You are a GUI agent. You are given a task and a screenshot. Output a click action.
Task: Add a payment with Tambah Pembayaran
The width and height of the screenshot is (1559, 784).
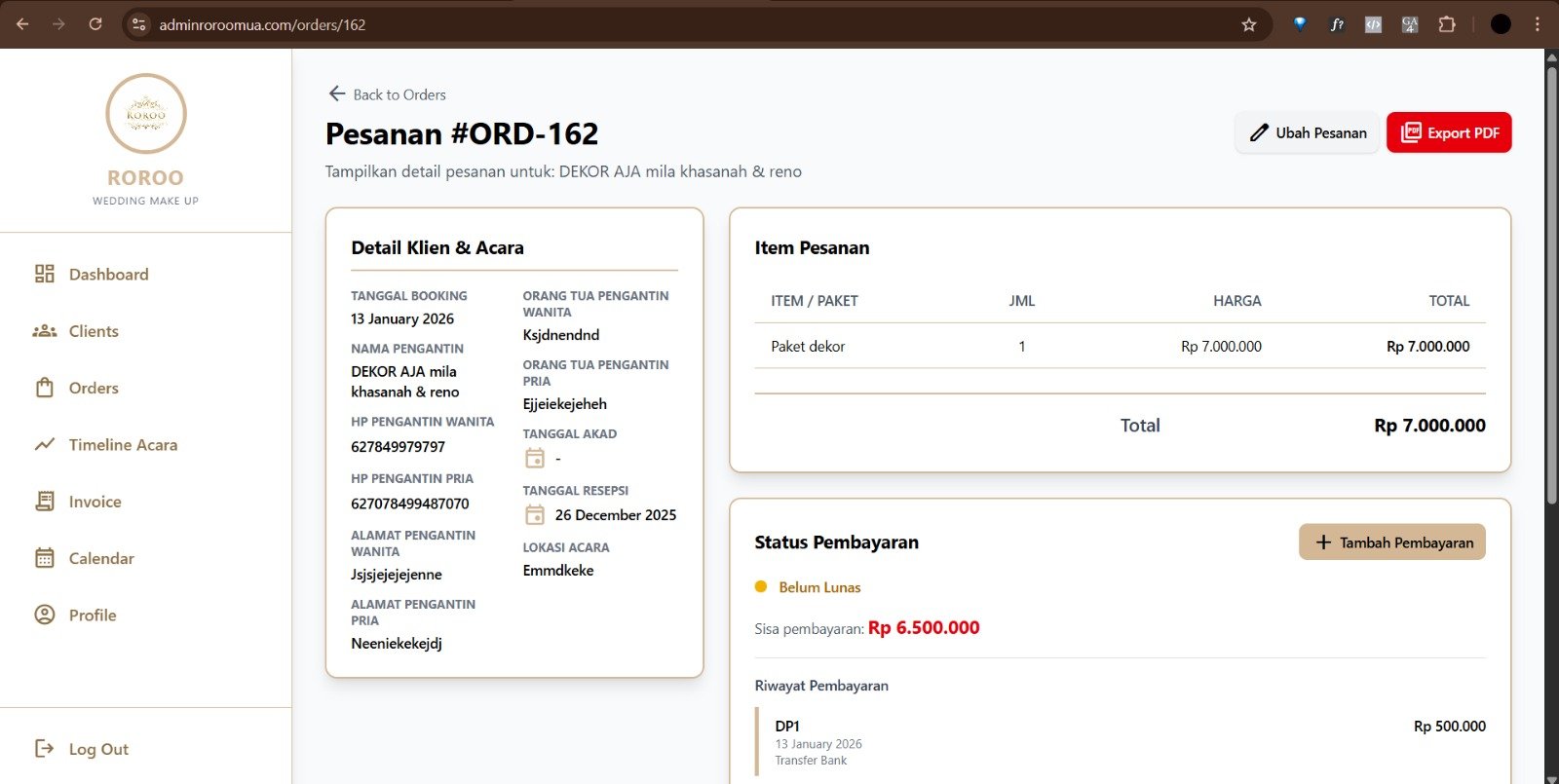(x=1391, y=542)
